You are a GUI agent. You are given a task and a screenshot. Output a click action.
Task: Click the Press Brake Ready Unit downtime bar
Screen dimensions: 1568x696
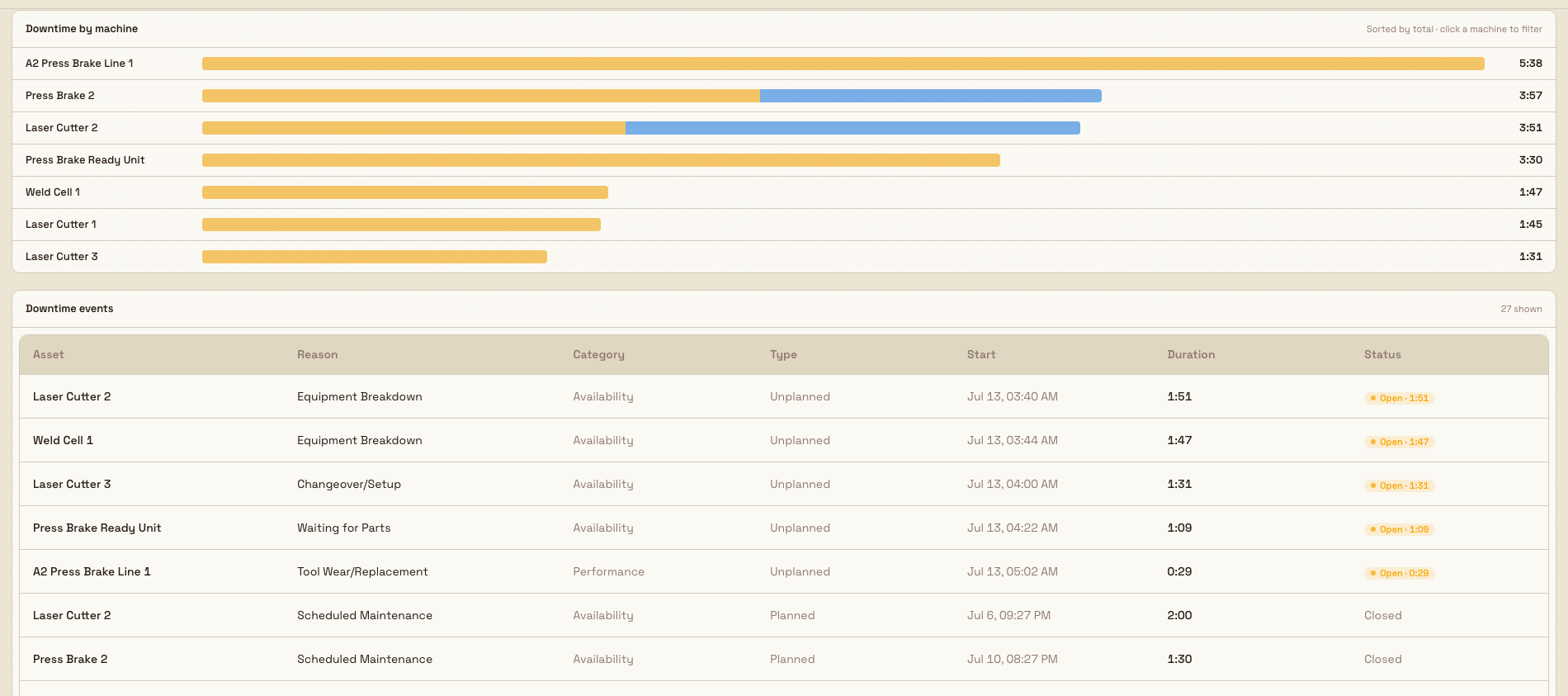click(601, 160)
